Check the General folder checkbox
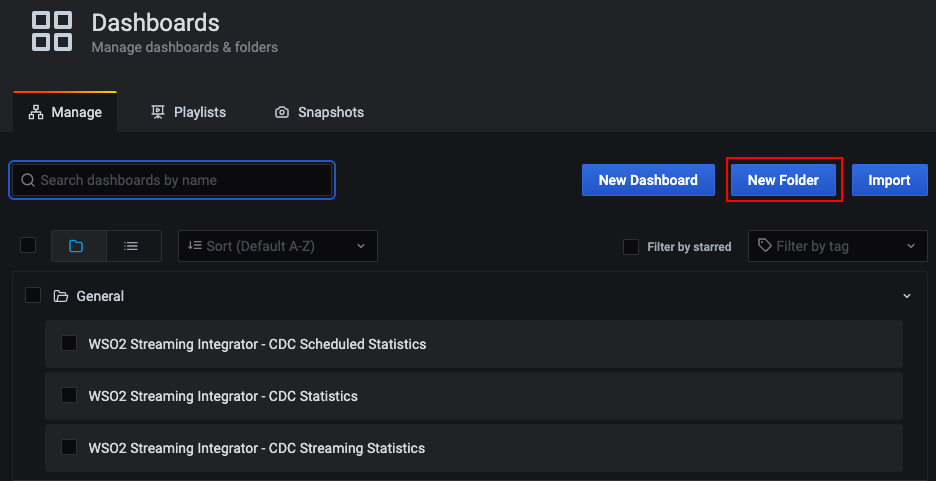 33,295
